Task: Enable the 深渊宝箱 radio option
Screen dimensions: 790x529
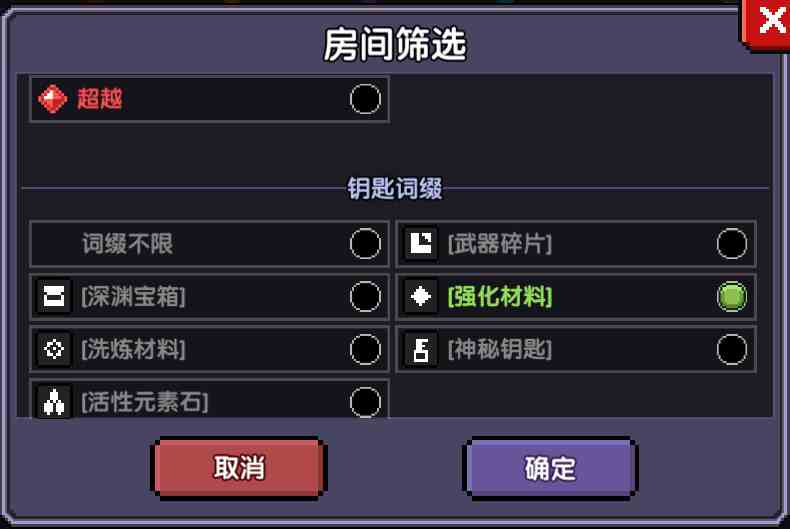Action: coord(365,296)
